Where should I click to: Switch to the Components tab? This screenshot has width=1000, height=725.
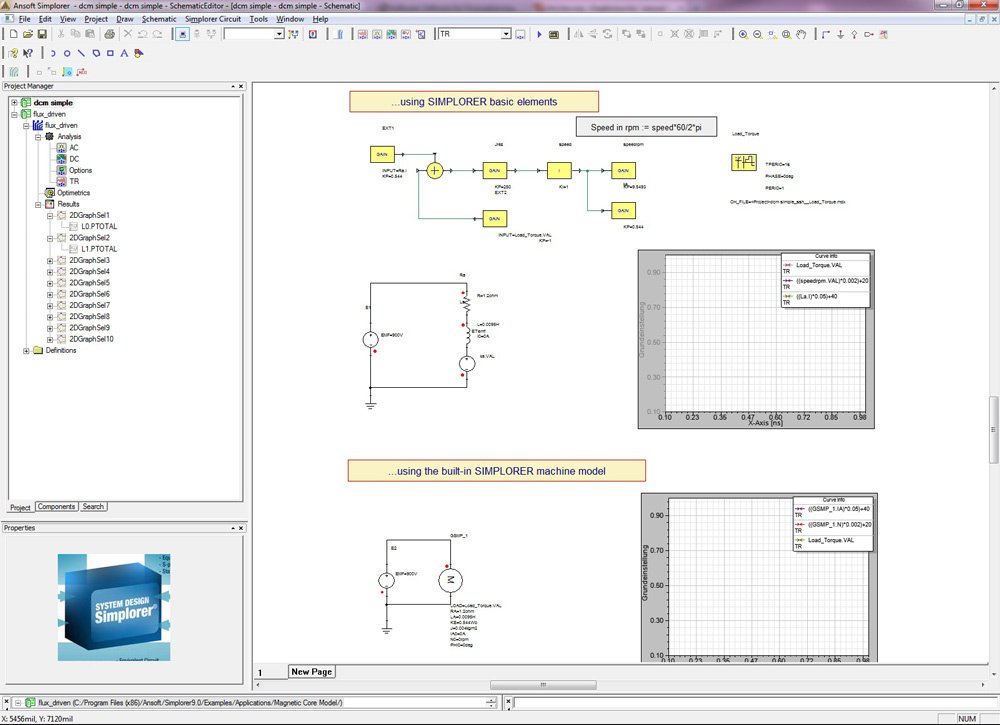56,507
